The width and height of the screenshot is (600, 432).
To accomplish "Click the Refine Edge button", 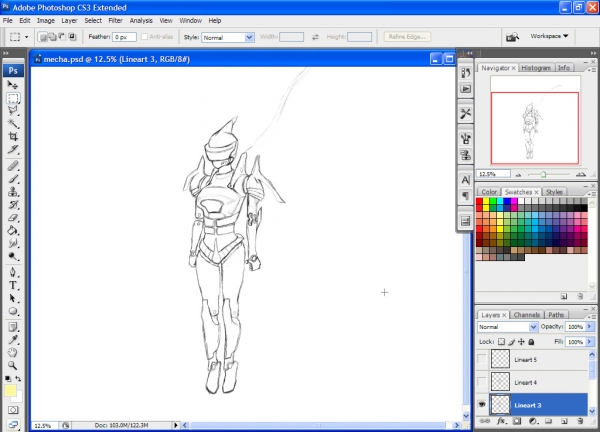I will click(x=407, y=37).
